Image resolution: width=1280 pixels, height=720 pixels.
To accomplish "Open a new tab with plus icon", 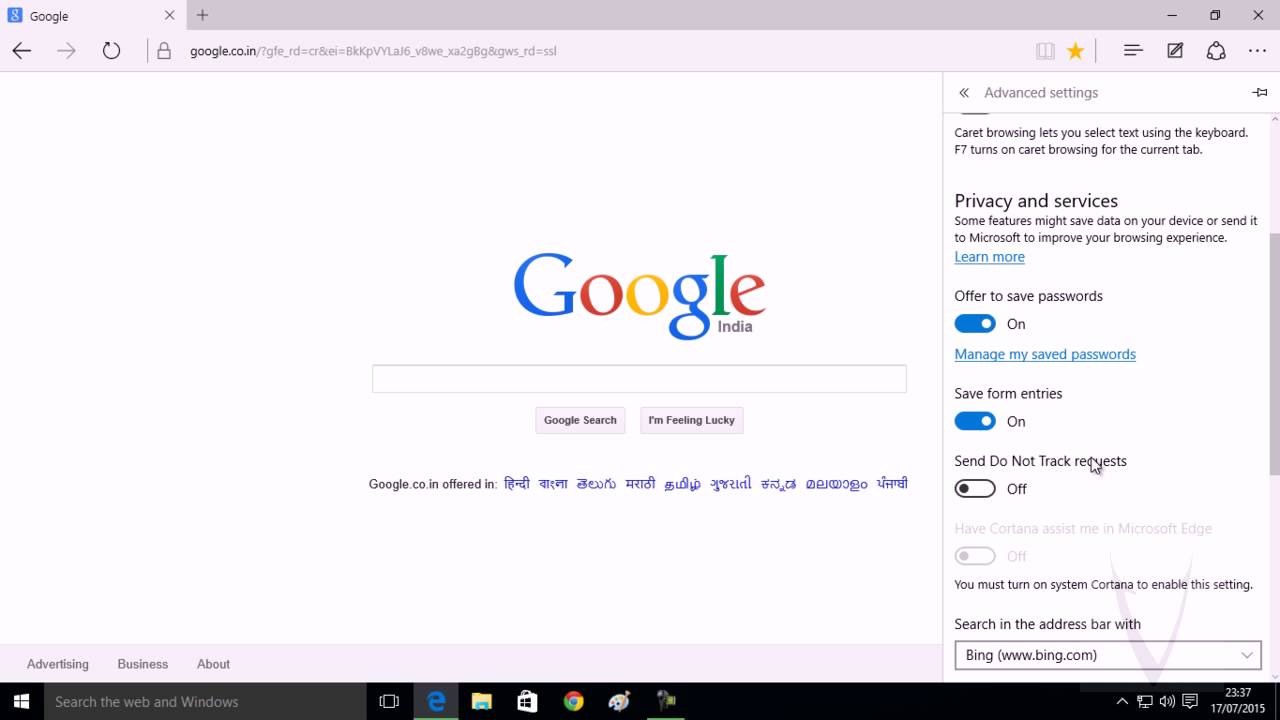I will (x=202, y=15).
